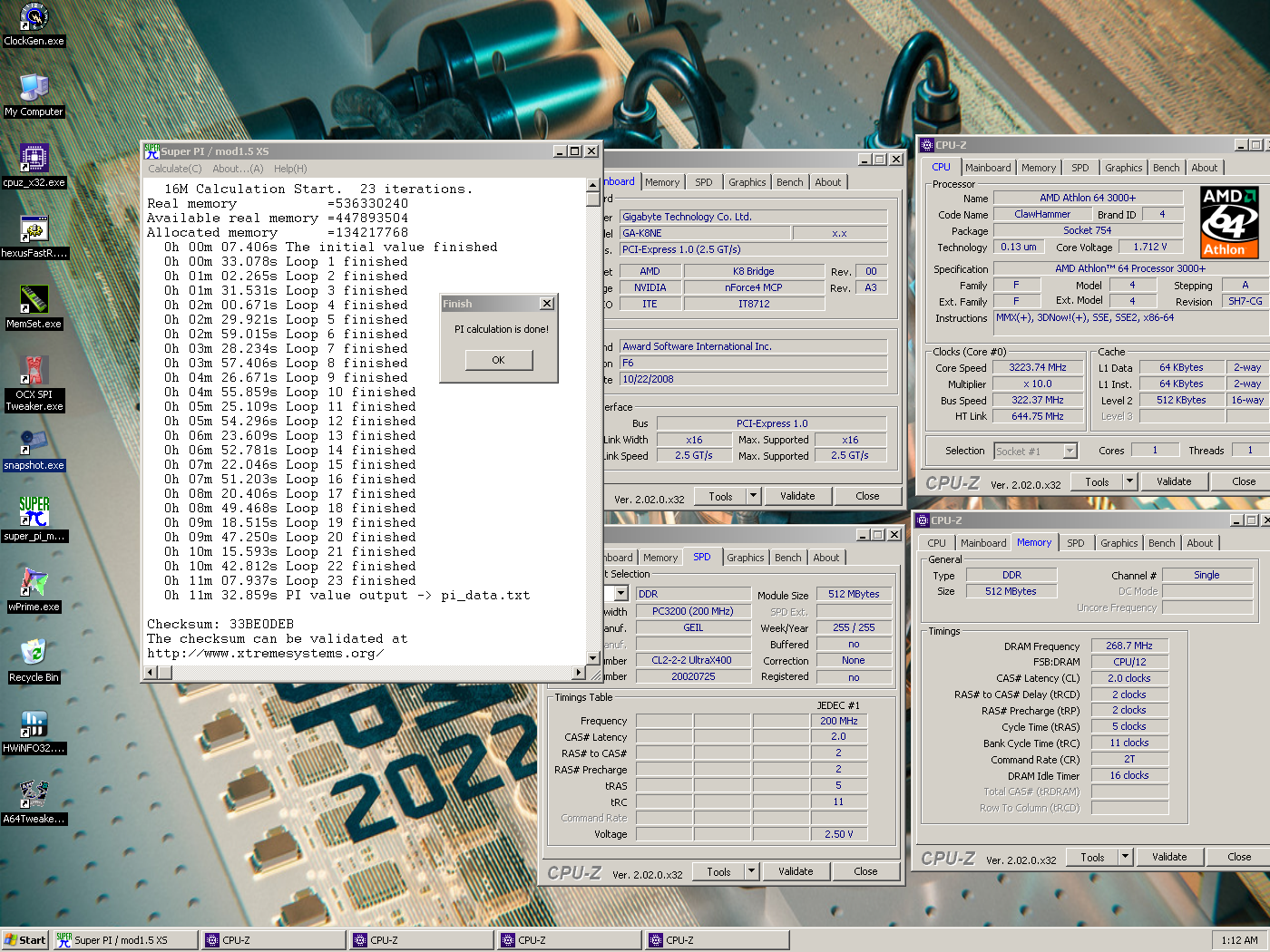Click the Start button on the taskbar
The image size is (1270, 952).
(x=24, y=940)
